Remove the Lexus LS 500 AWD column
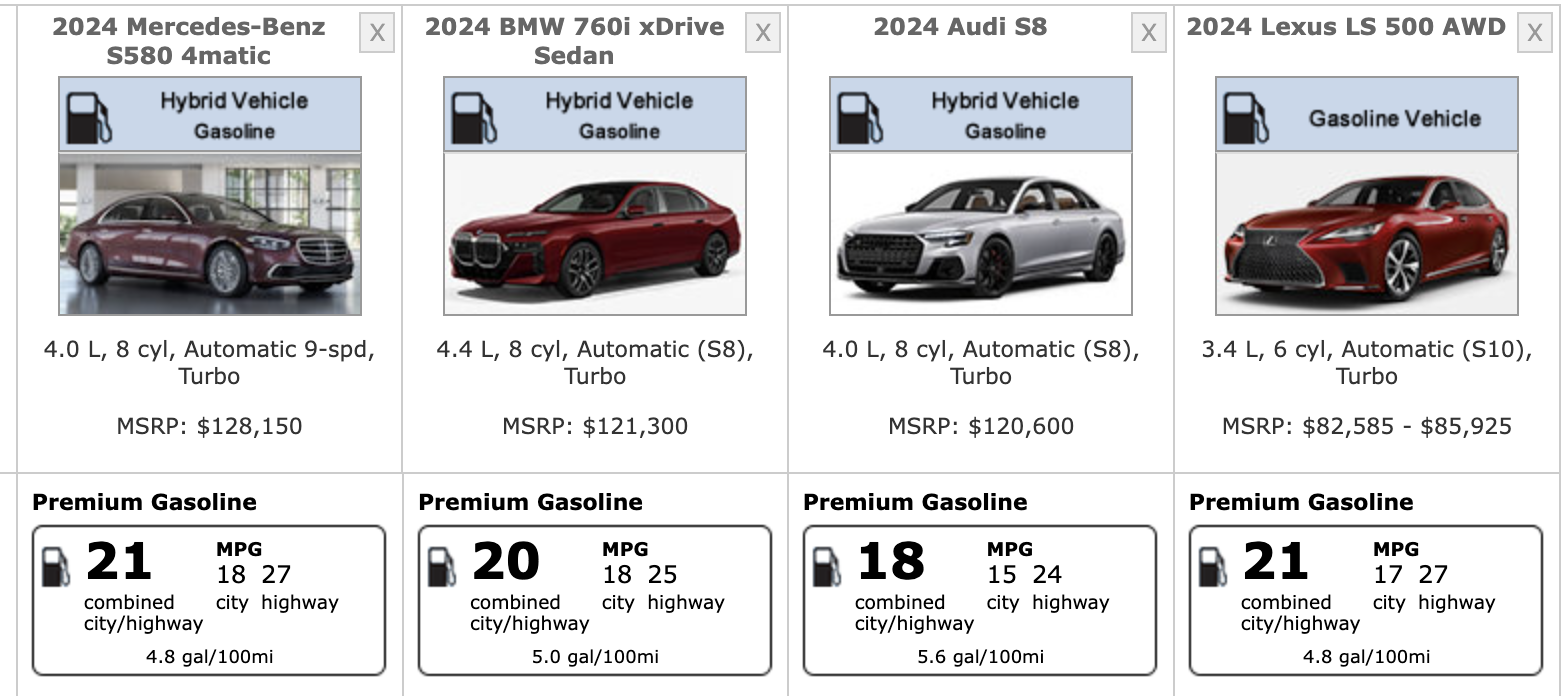Viewport: 1568px width, 696px height. (x=1534, y=34)
